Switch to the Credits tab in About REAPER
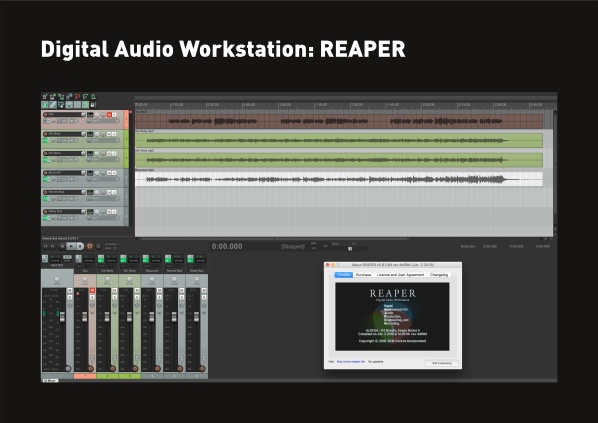598x423 pixels. pyautogui.click(x=344, y=275)
